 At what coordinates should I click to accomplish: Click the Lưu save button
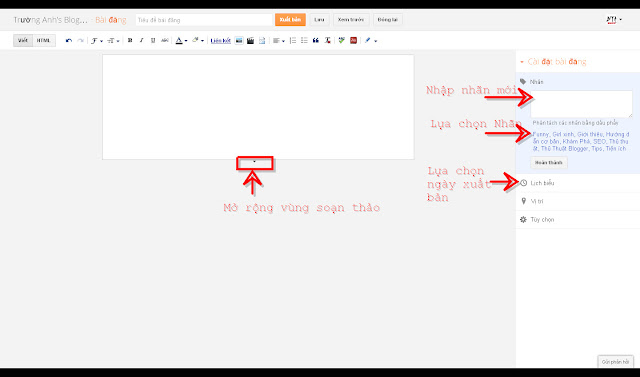coord(319,20)
